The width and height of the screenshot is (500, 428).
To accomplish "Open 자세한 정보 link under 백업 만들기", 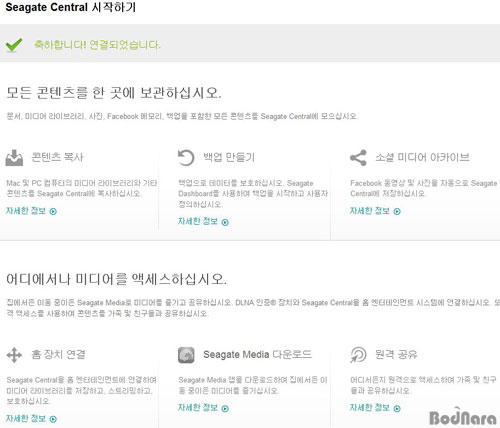I will (x=198, y=221).
